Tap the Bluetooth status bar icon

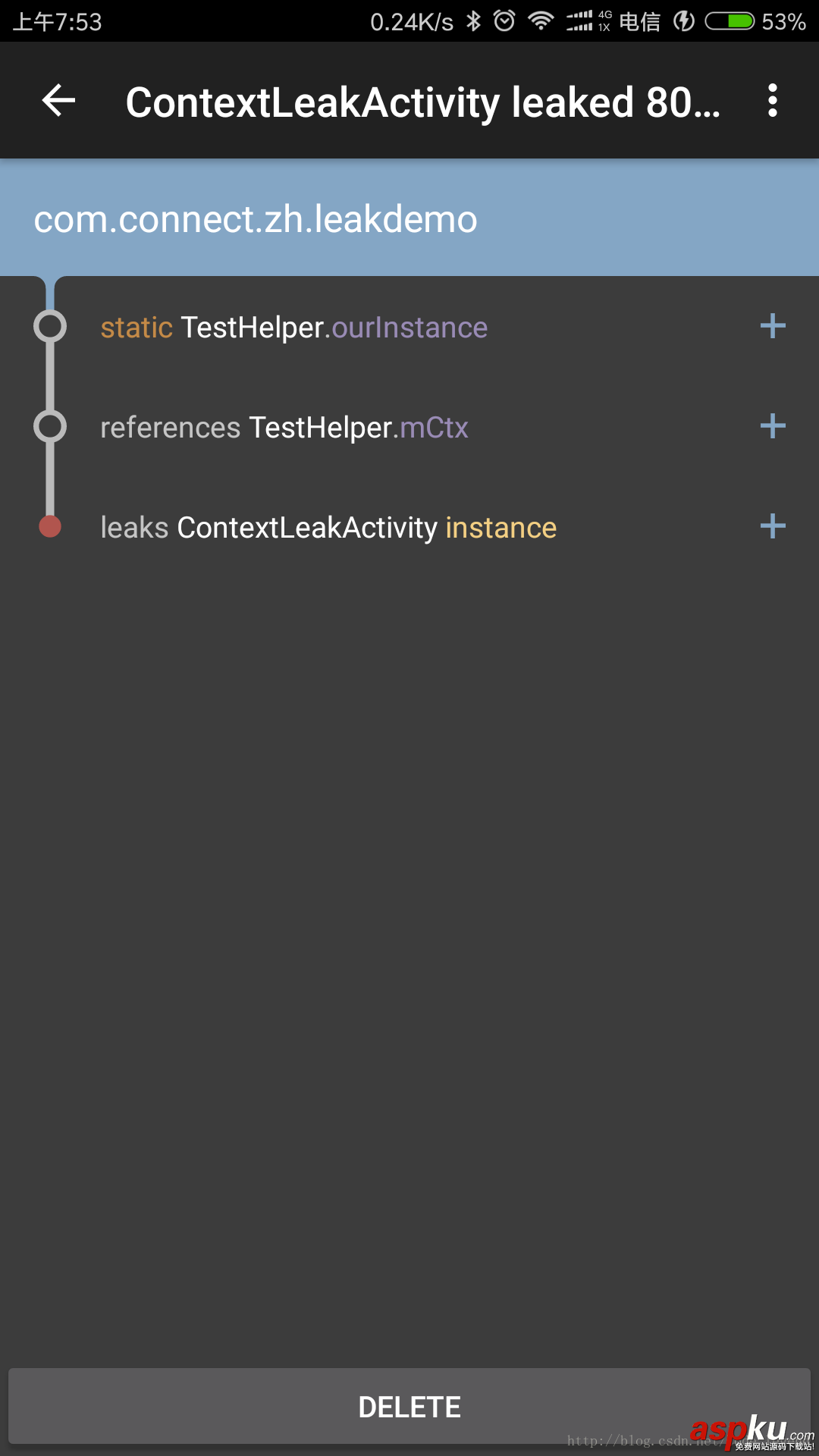pos(474,21)
